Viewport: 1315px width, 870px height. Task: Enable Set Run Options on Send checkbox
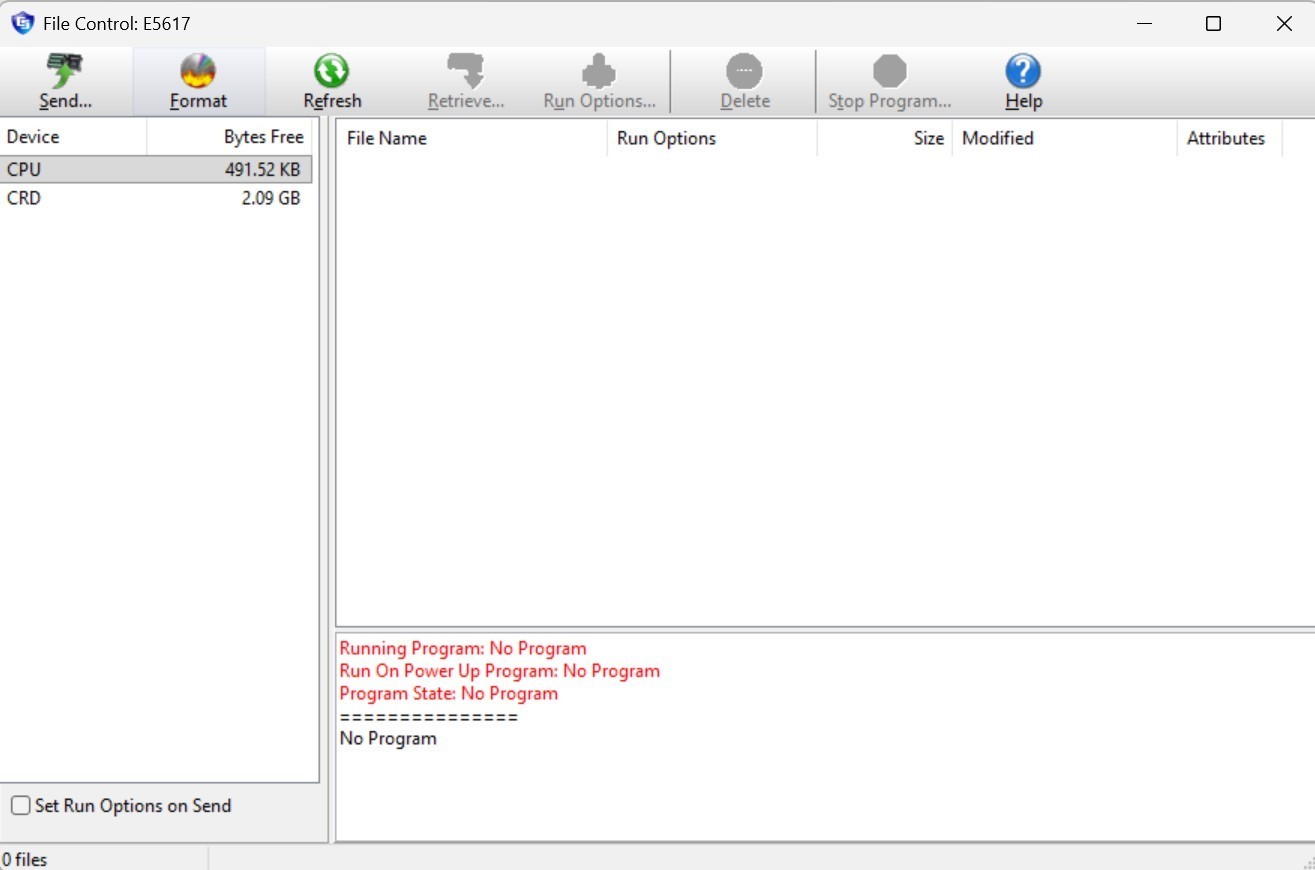coord(21,806)
